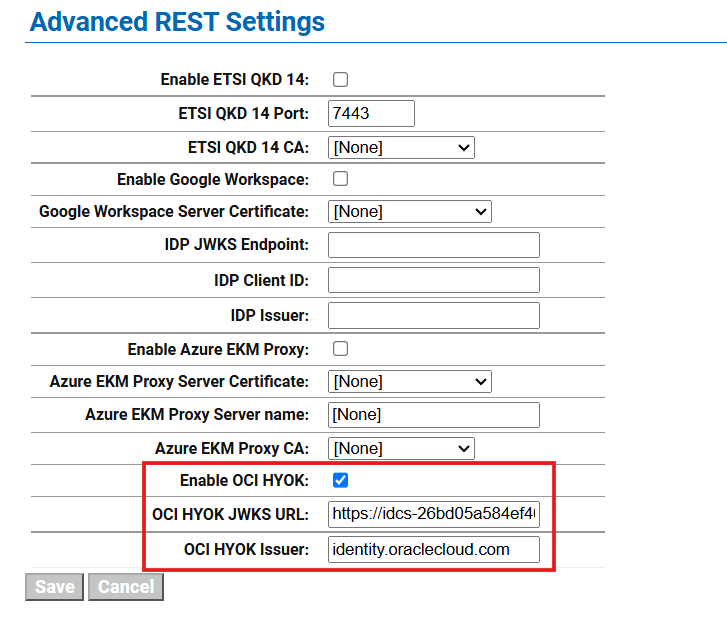Click the Enable OCI HYOK label
727x640 pixels.
(244, 480)
